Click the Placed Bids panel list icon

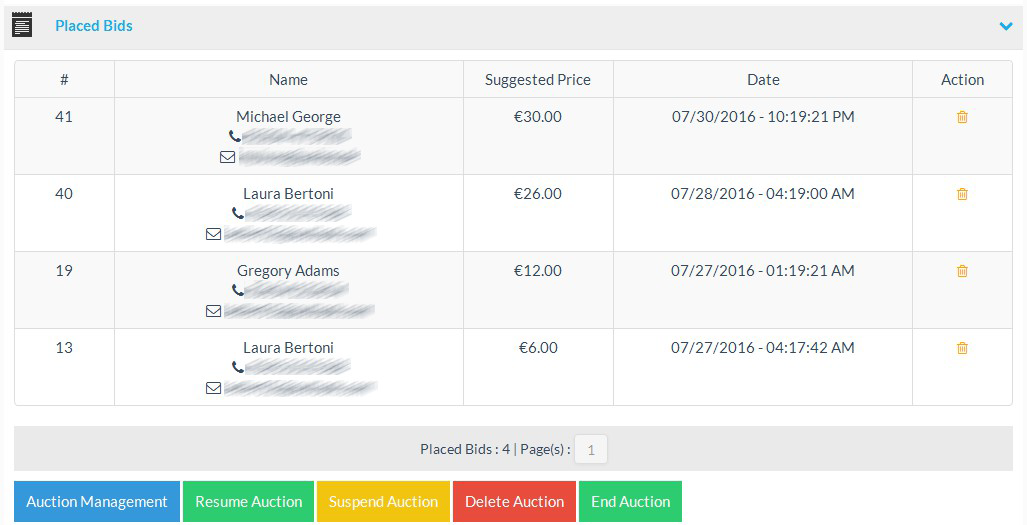[x=22, y=25]
